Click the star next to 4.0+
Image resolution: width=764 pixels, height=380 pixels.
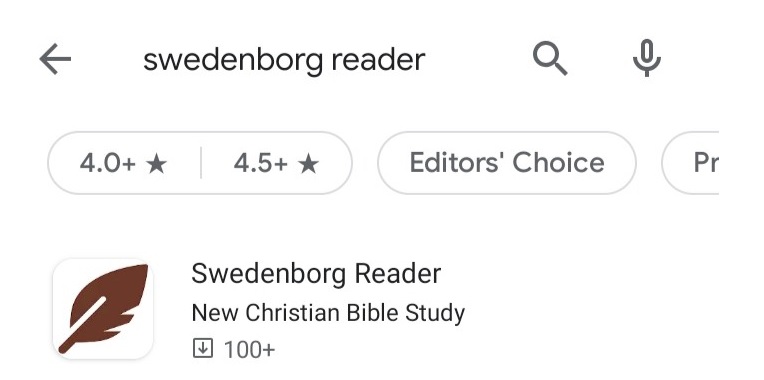[156, 164]
